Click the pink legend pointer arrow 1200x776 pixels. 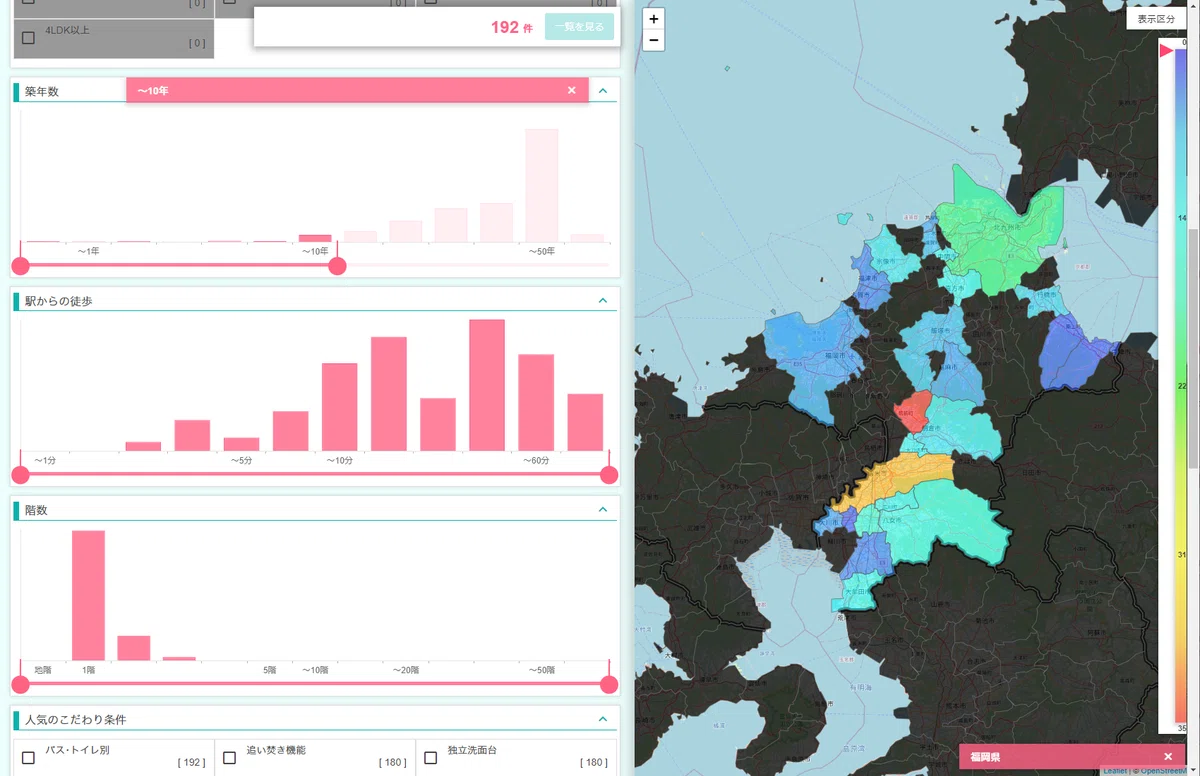pos(1166,51)
